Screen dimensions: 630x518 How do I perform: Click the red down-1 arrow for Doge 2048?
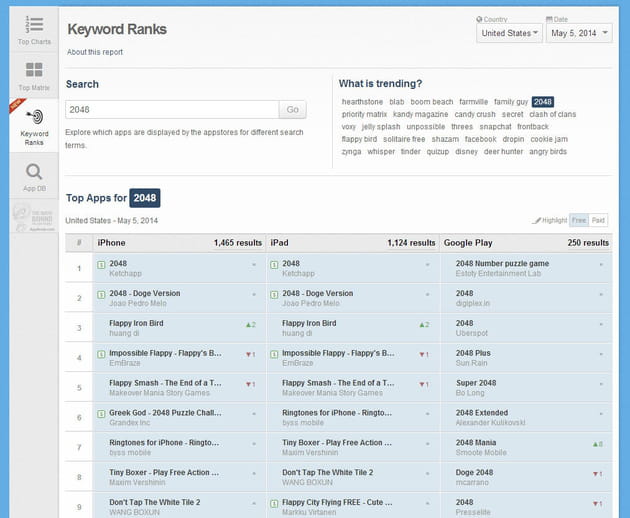597,474
